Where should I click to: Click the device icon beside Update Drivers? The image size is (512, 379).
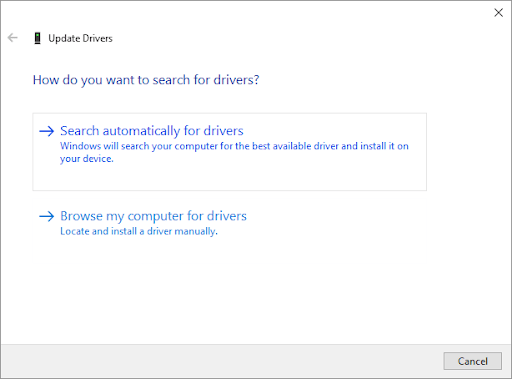(38, 38)
